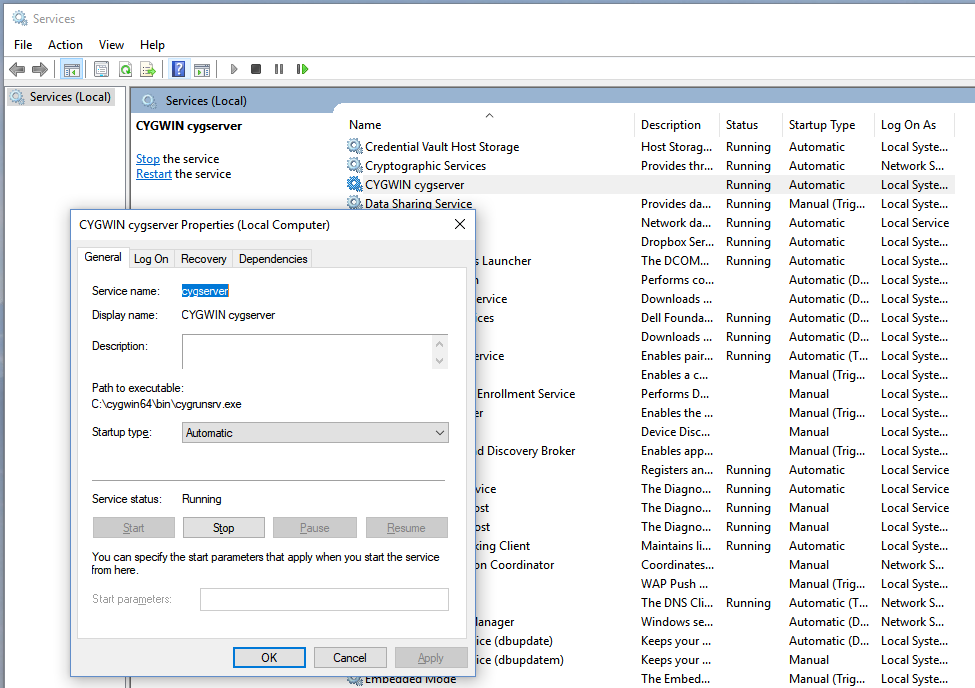
Task: Click the Stop button in Properties dialog
Action: point(223,528)
